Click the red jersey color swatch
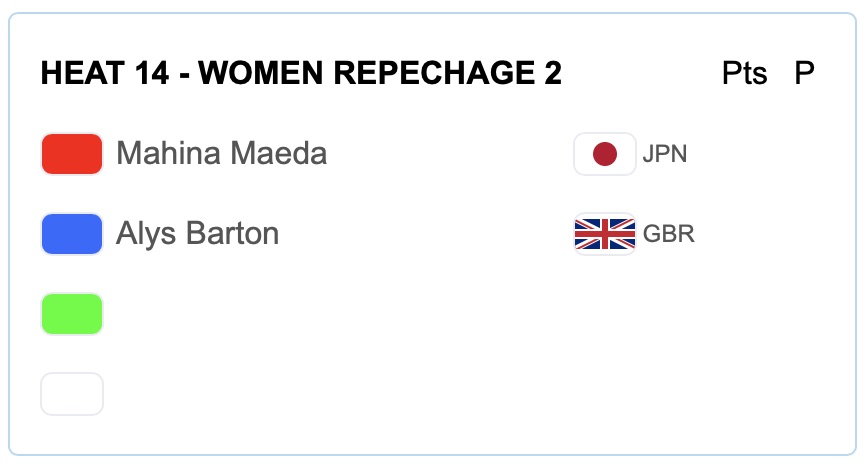Image resolution: width=866 pixels, height=464 pixels. click(x=72, y=154)
